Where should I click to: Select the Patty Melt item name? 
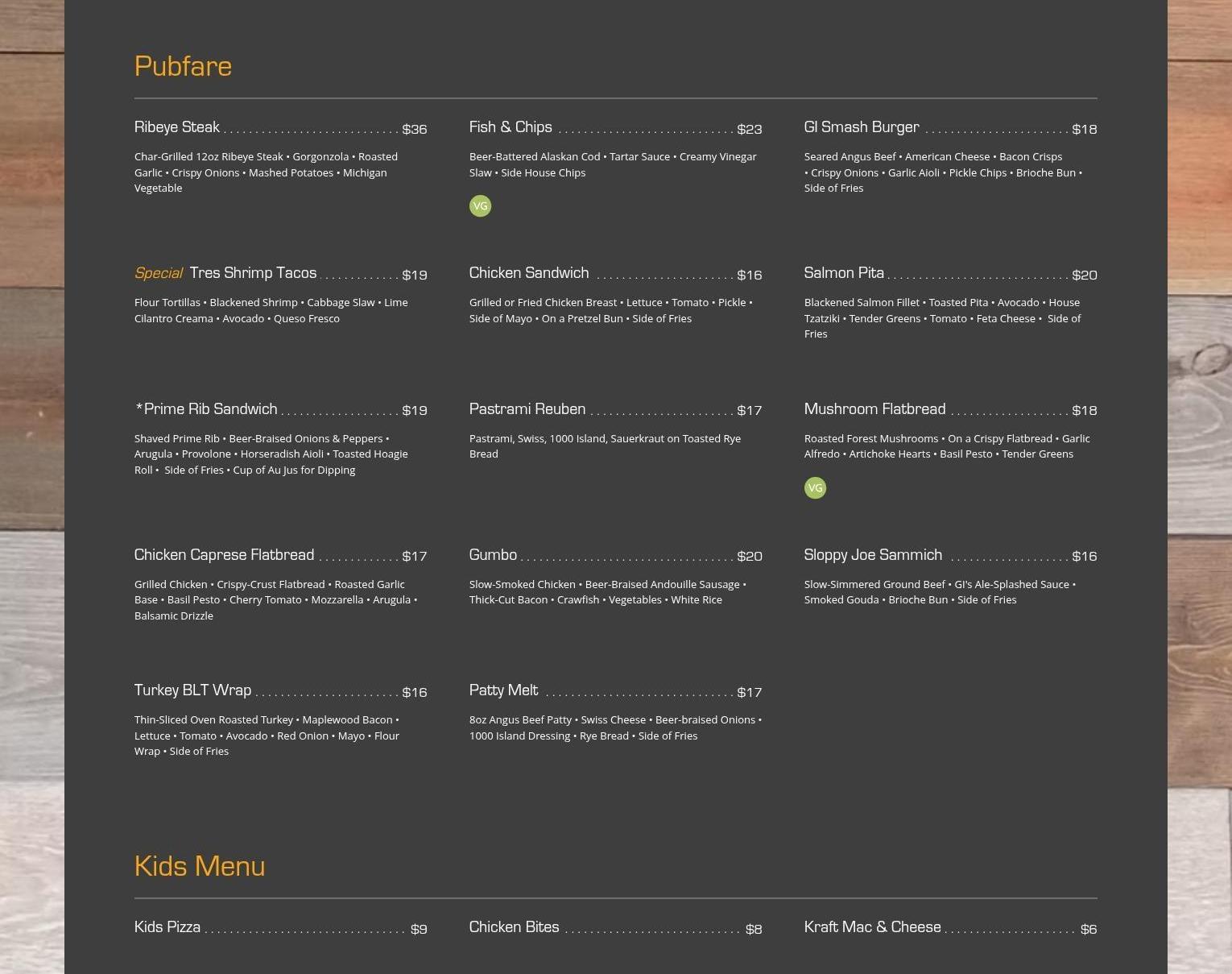[503, 690]
